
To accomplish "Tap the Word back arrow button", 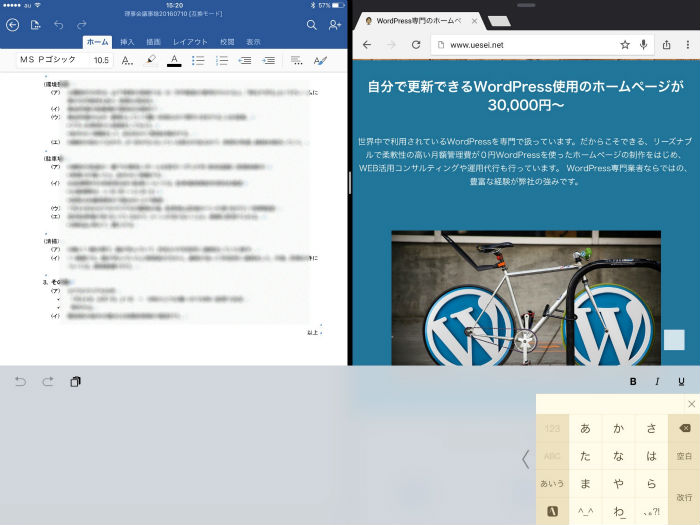I will click(x=12, y=25).
